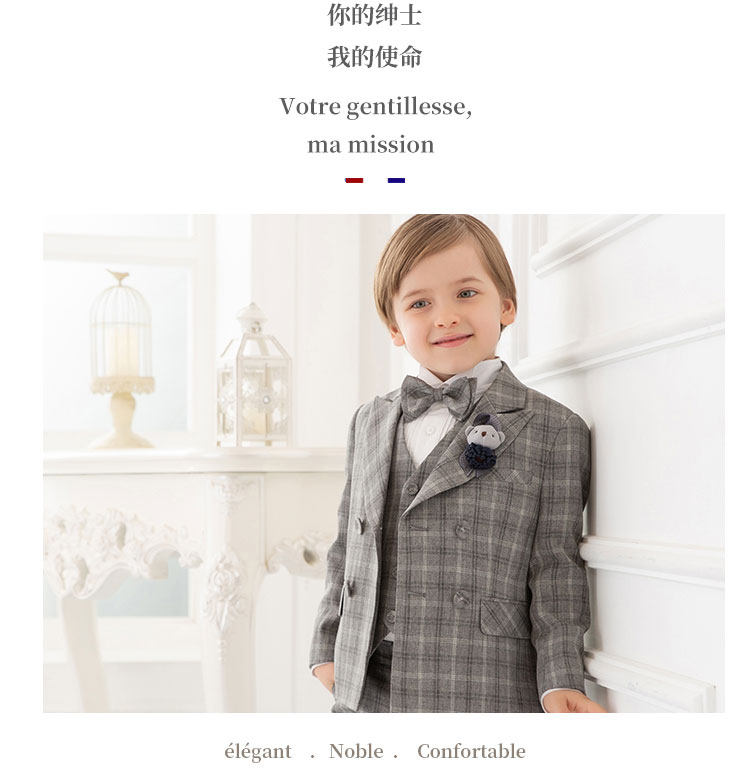Select the Chinese line 我的使命
Screen dimensions: 750x772
point(375,56)
